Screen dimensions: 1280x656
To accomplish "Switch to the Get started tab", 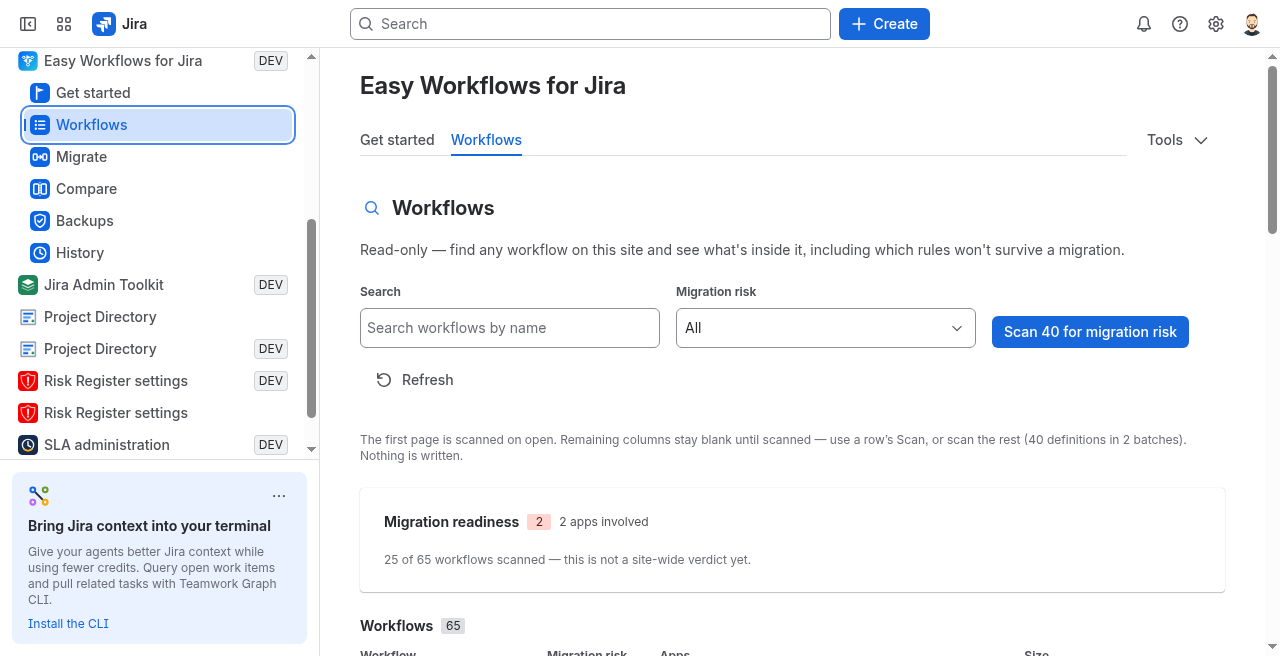I will 397,140.
